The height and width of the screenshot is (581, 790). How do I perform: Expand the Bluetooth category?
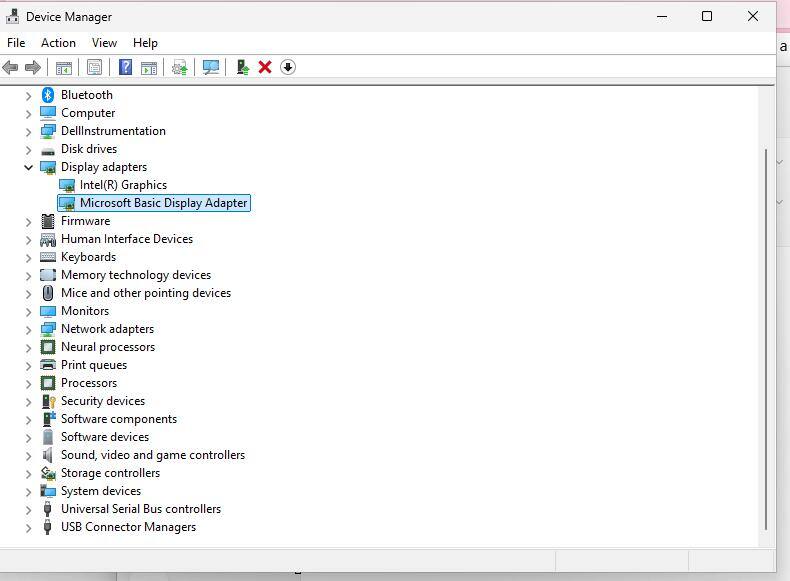point(29,95)
